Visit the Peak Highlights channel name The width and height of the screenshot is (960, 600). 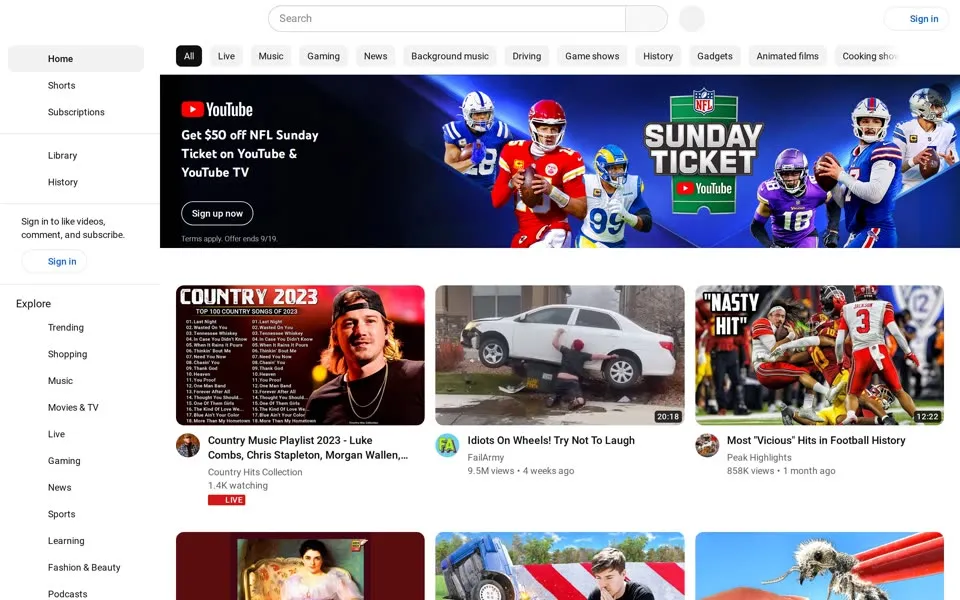pyautogui.click(x=759, y=457)
